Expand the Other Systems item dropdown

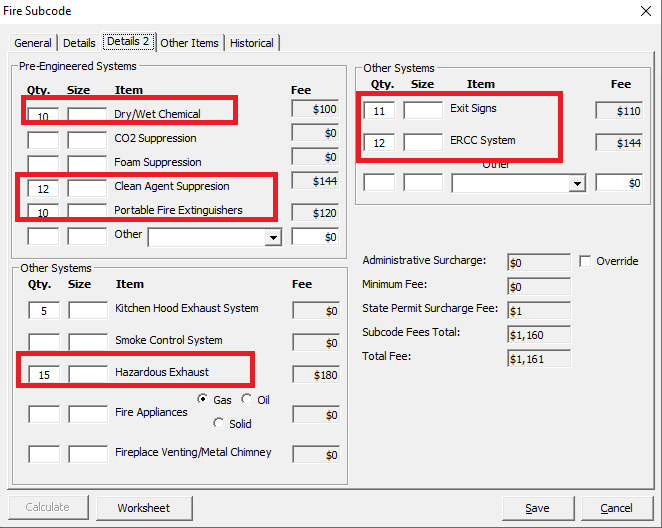click(x=576, y=183)
